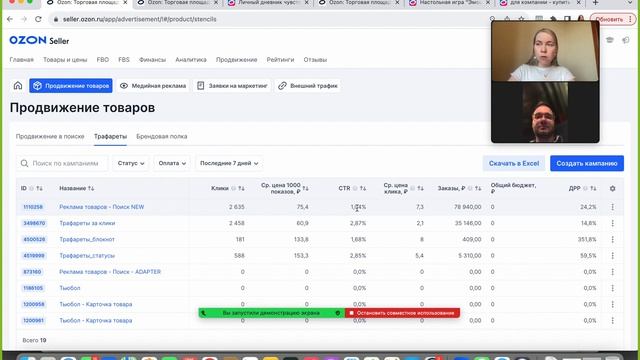Open Последние 7 дней period dropdown

point(229,163)
